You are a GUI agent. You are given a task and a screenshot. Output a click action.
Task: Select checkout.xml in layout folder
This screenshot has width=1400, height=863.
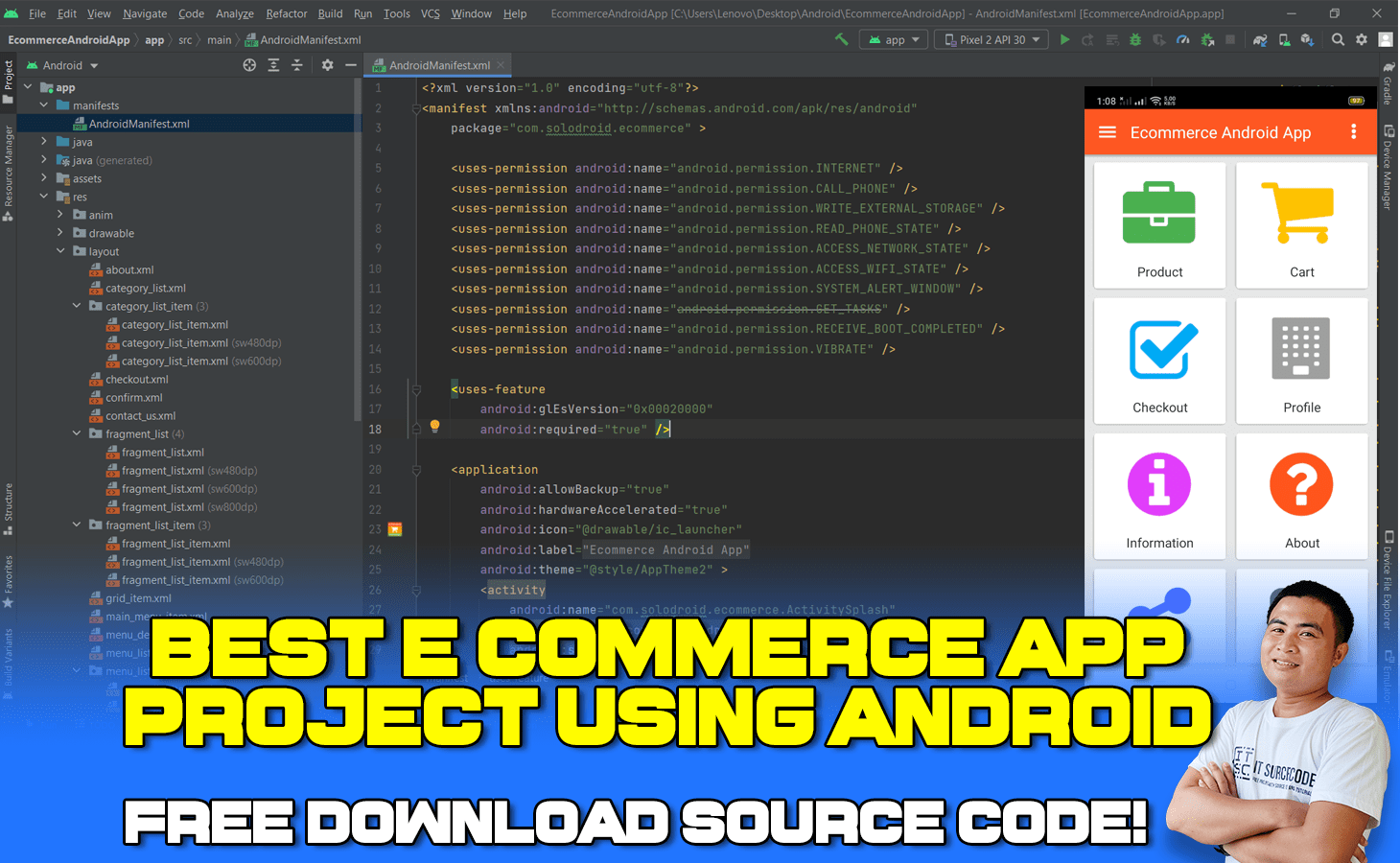[x=136, y=379]
